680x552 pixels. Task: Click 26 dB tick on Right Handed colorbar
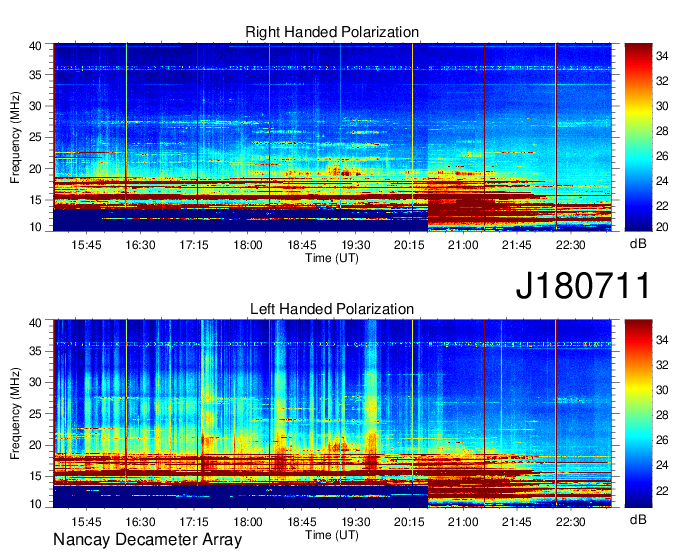(x=662, y=156)
